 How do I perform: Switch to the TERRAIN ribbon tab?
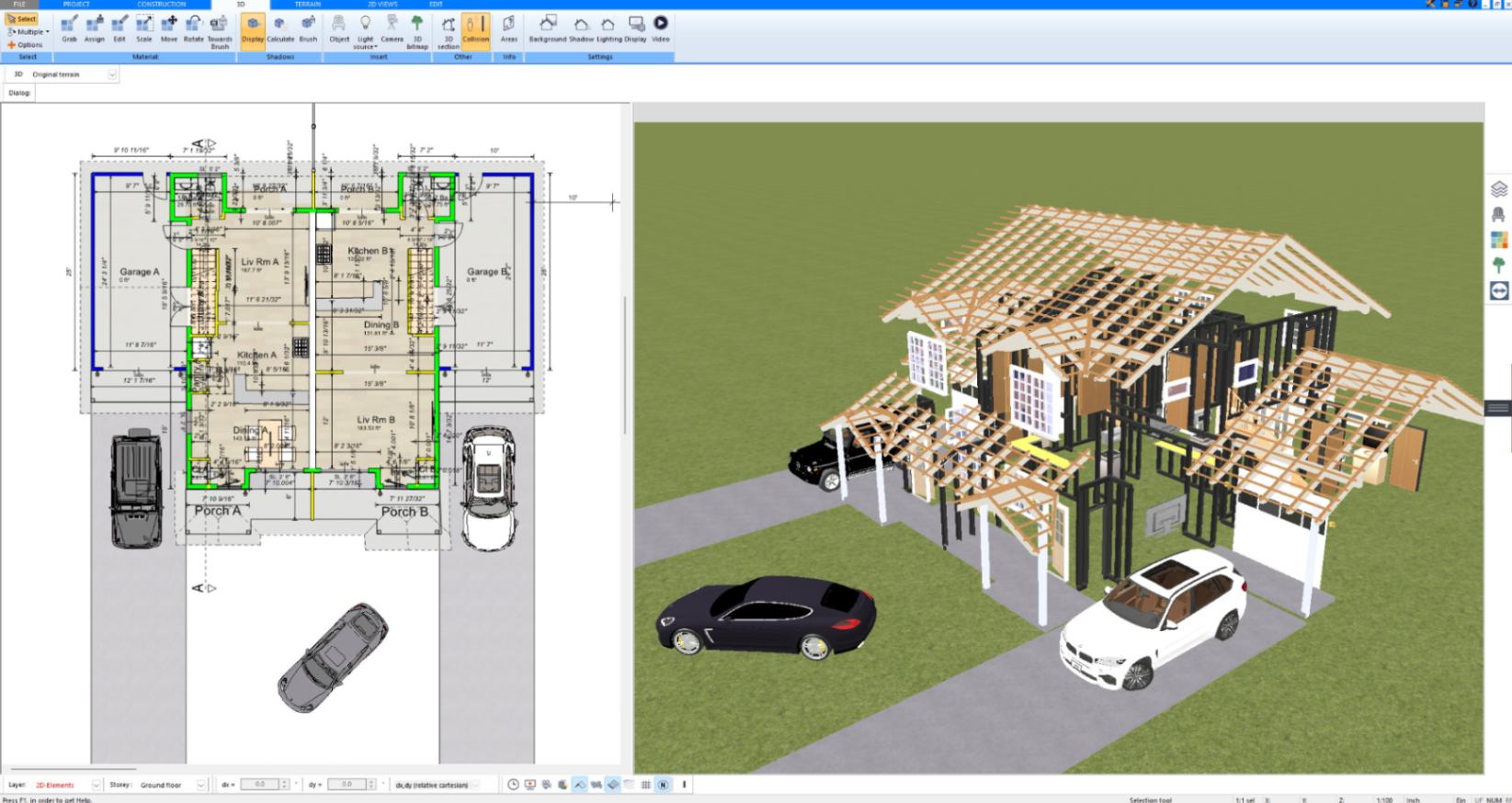(308, 5)
